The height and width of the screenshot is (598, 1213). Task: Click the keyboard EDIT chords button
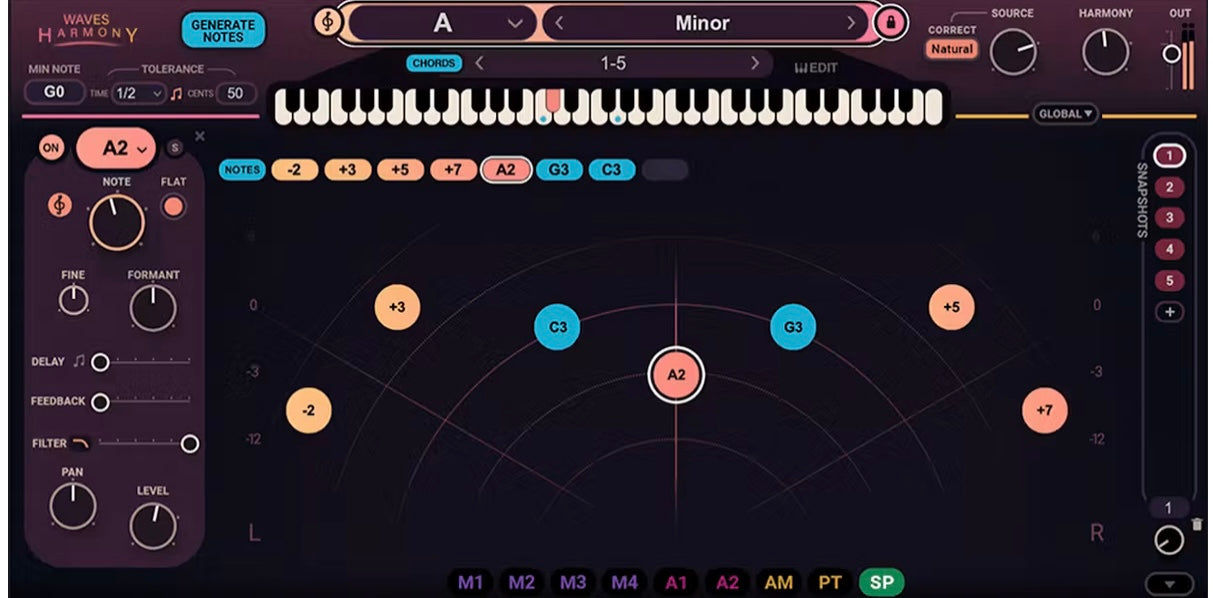(815, 68)
